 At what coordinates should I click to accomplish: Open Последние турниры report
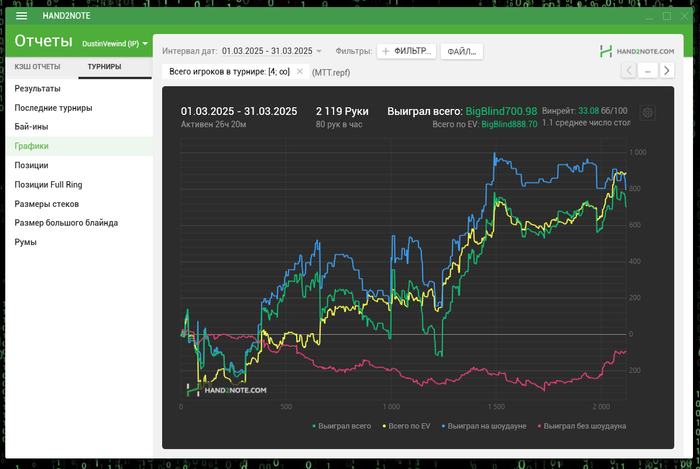[79, 108]
